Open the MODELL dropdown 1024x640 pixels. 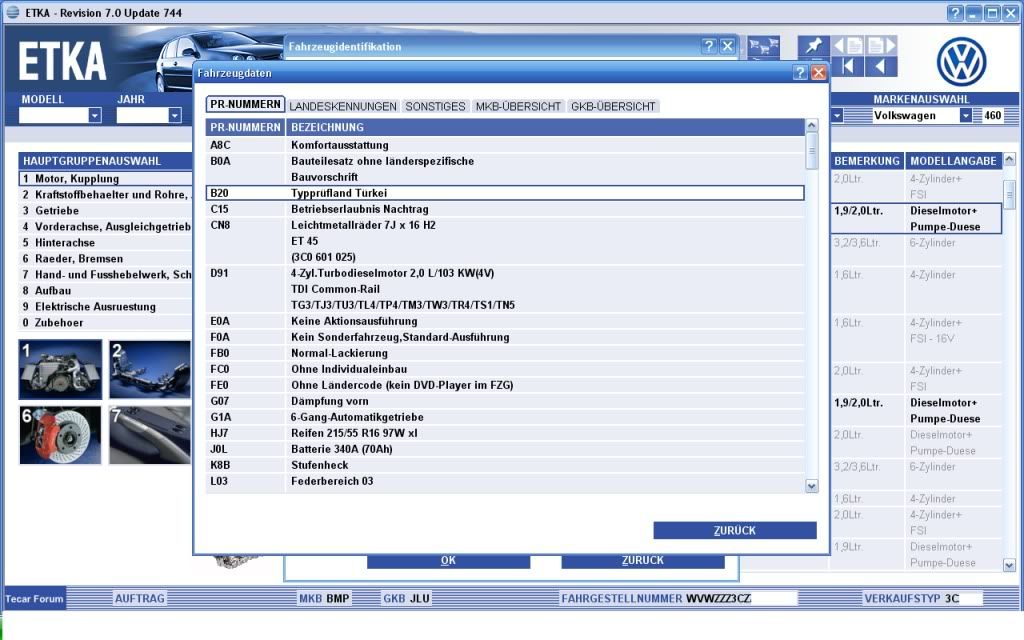95,116
